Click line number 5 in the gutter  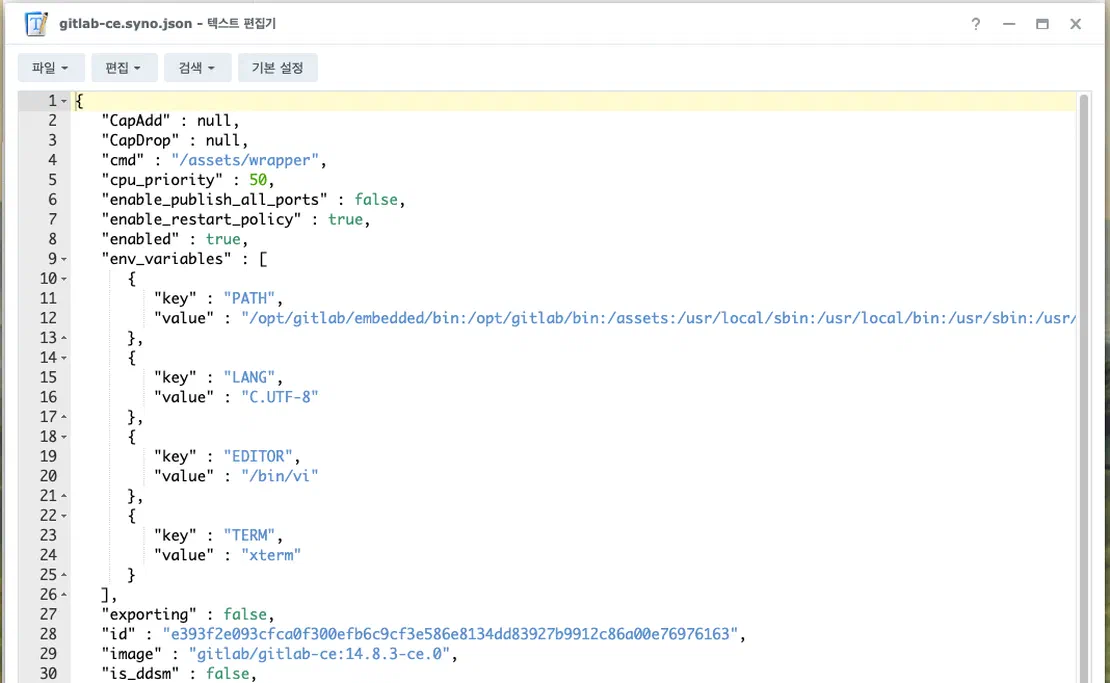52,180
